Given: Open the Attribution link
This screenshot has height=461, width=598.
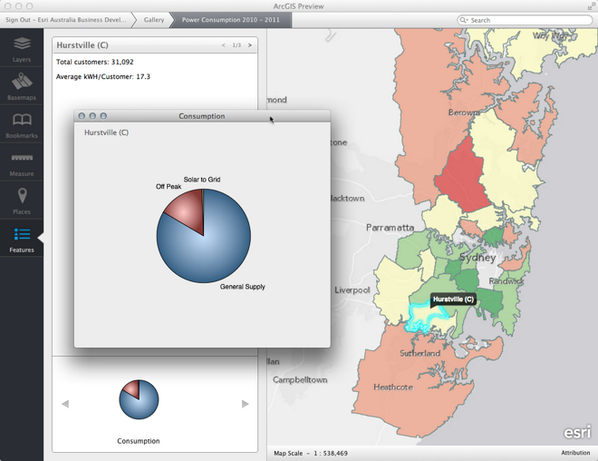Looking at the screenshot, I should [x=575, y=453].
